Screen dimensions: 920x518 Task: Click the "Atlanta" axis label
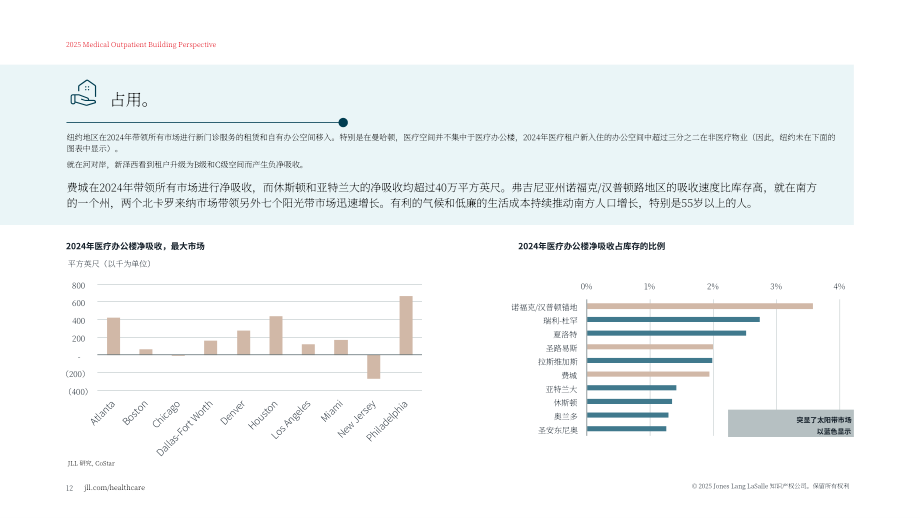(x=103, y=413)
